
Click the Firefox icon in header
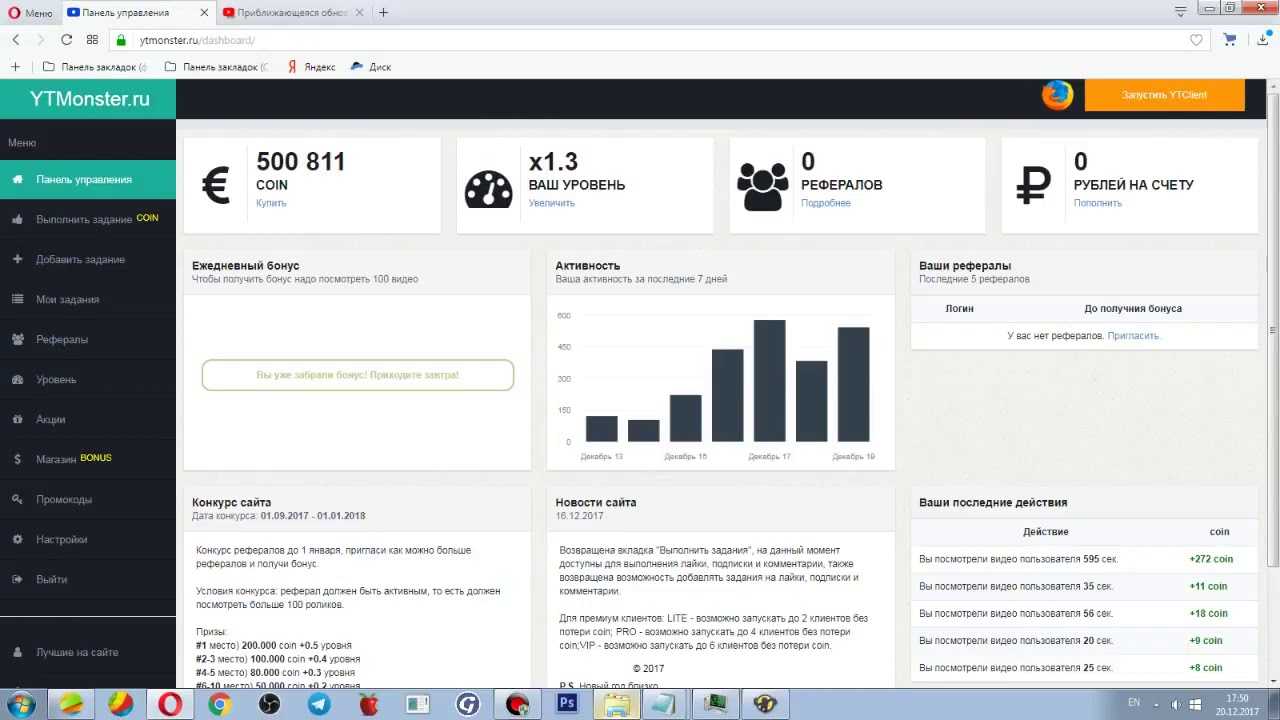click(x=1057, y=95)
